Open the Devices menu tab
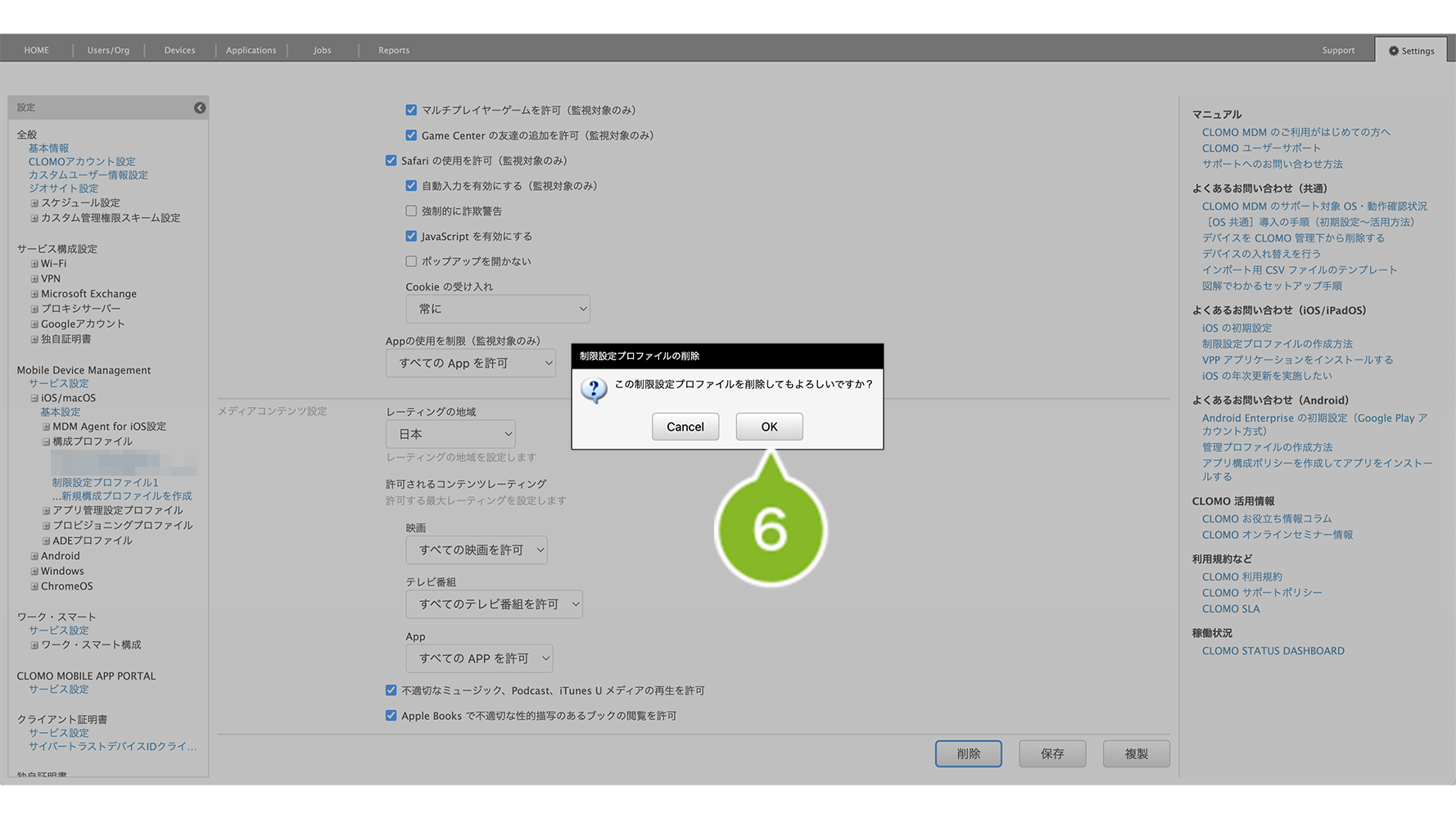This screenshot has height=819, width=1456. (179, 50)
